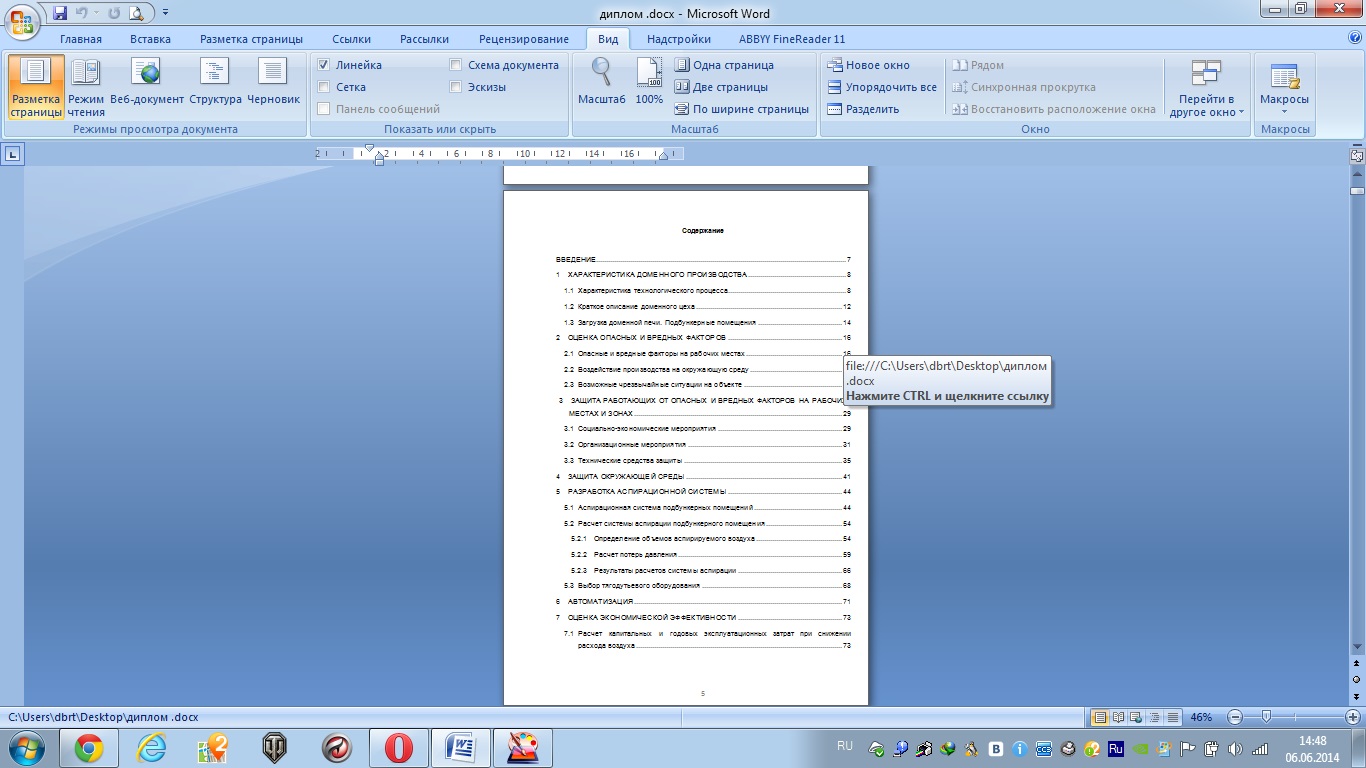Go to 5.3 Выбор тягодутьевого оборудования entry
1366x768 pixels.
[x=707, y=585]
